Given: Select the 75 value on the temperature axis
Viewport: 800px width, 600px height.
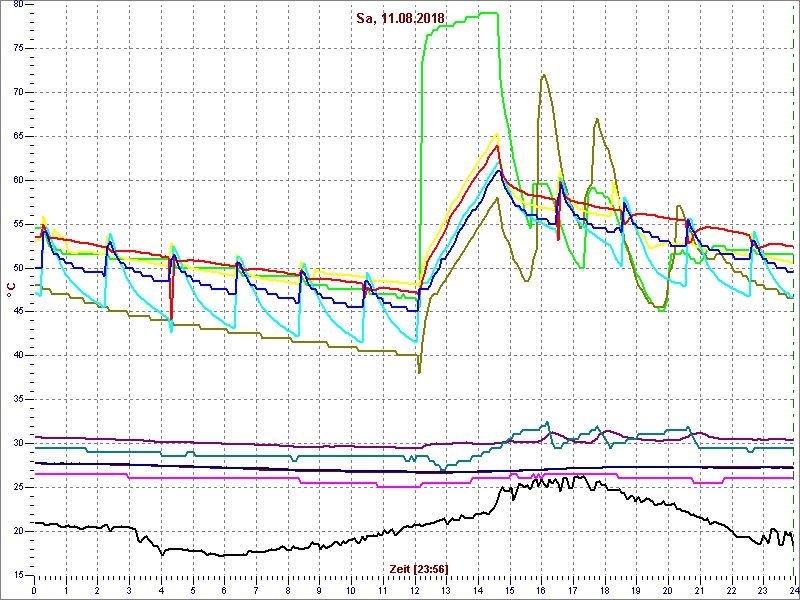Looking at the screenshot, I should (20, 48).
